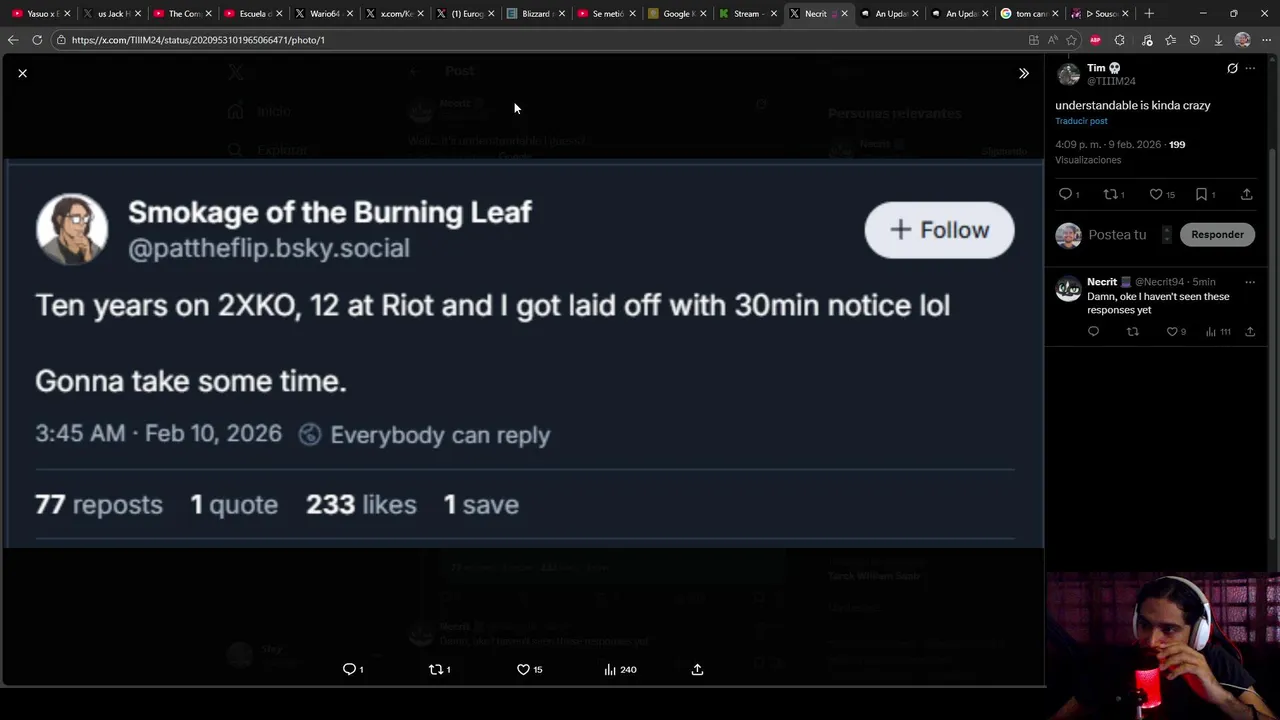View analytics showing 240 views
1280x720 pixels.
(611, 669)
